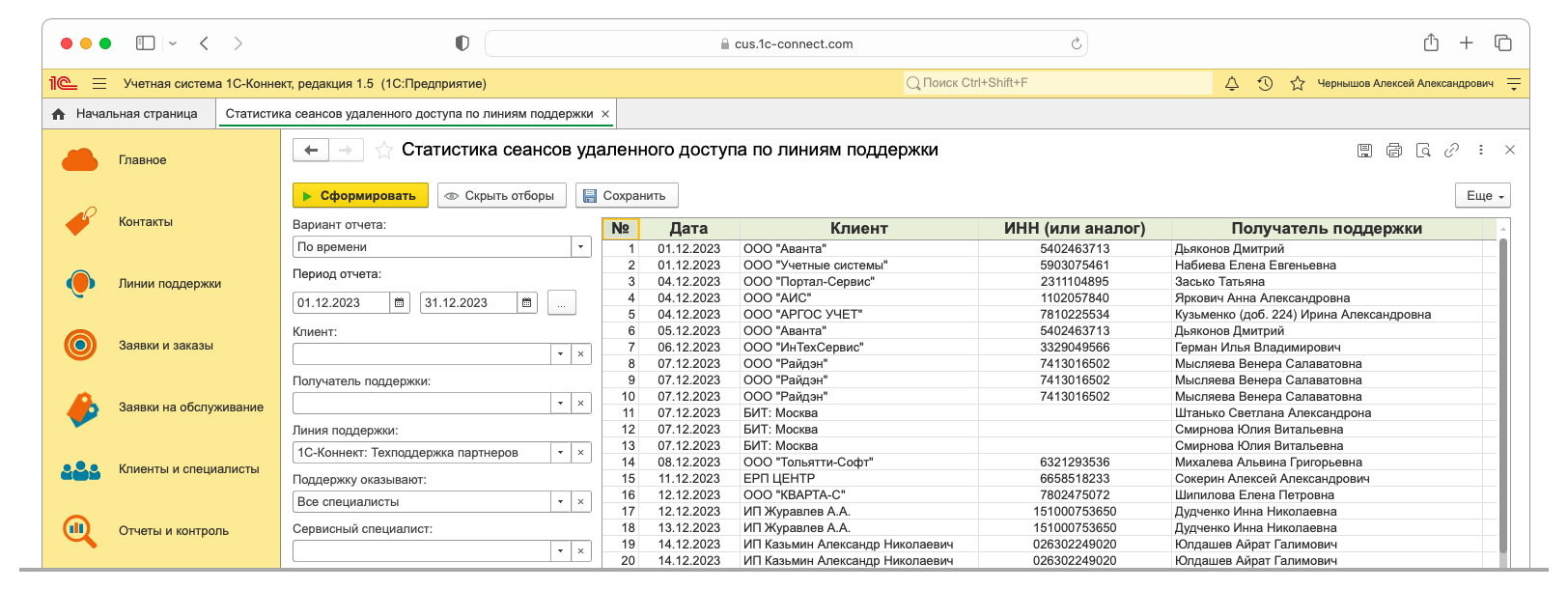Close the Статистика сеансов tab

pyautogui.click(x=605, y=114)
